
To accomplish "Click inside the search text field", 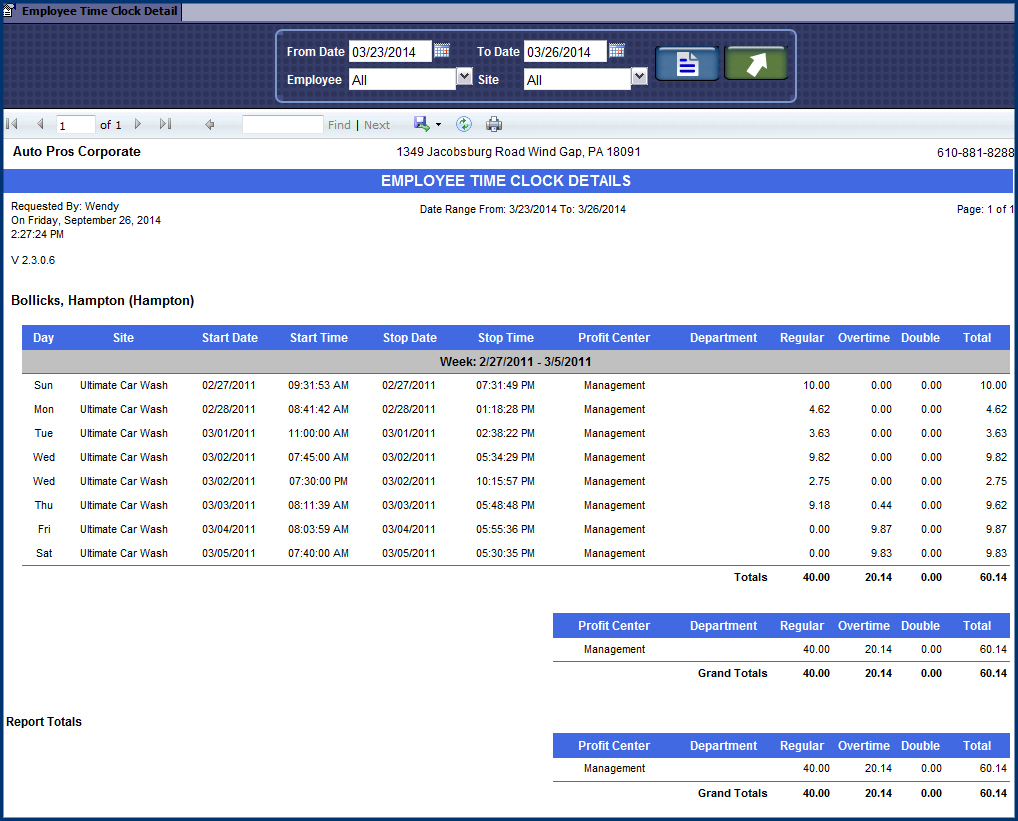I will click(285, 123).
